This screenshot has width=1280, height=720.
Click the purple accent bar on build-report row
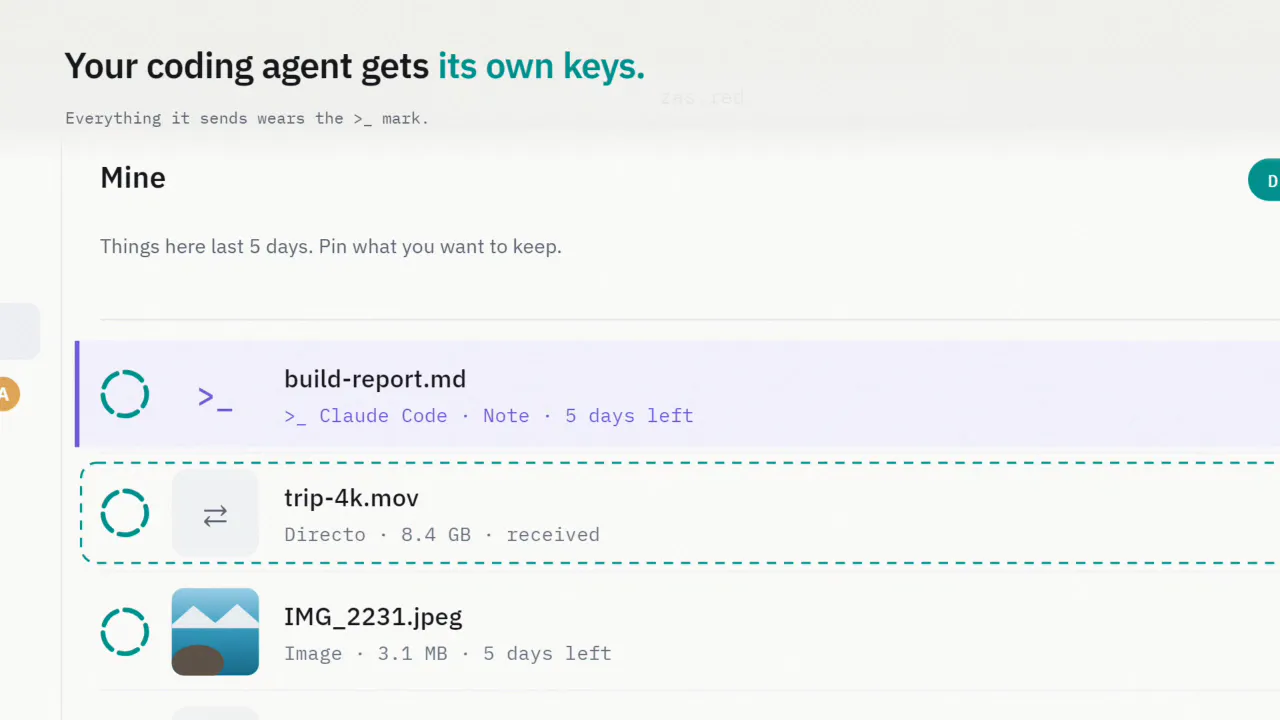[x=77, y=394]
